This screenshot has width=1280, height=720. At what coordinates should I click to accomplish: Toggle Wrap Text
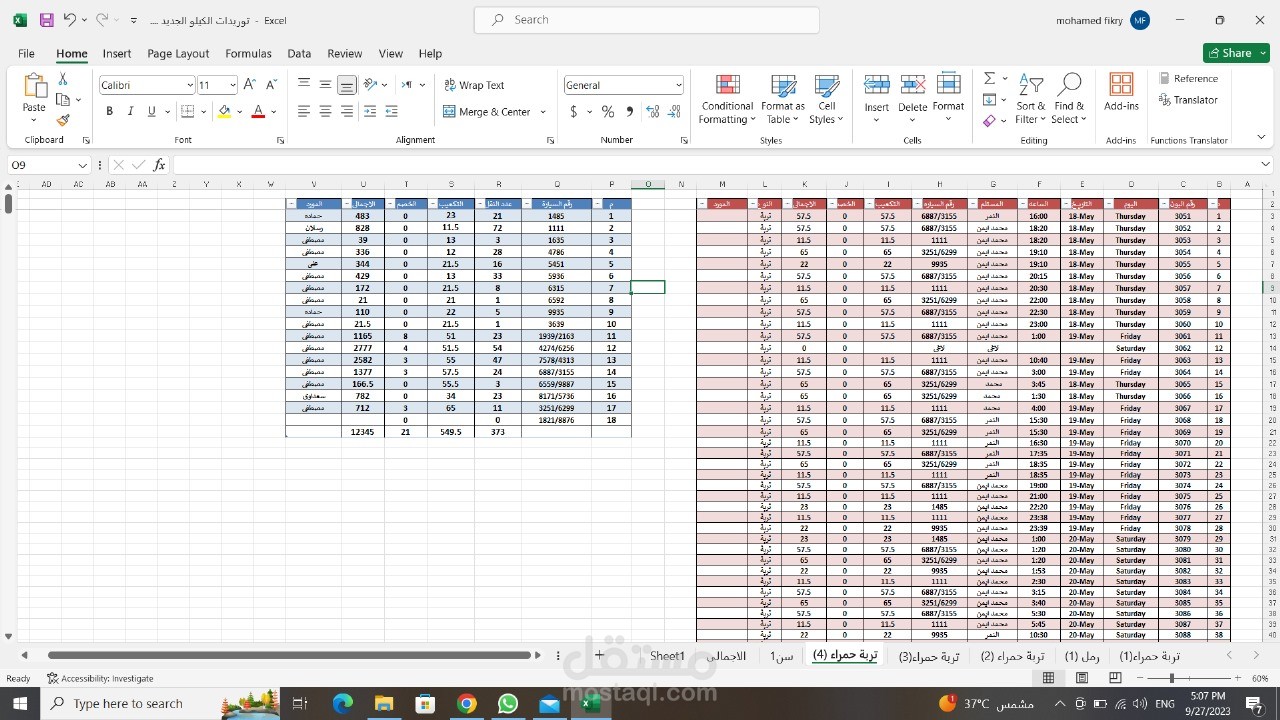point(475,85)
